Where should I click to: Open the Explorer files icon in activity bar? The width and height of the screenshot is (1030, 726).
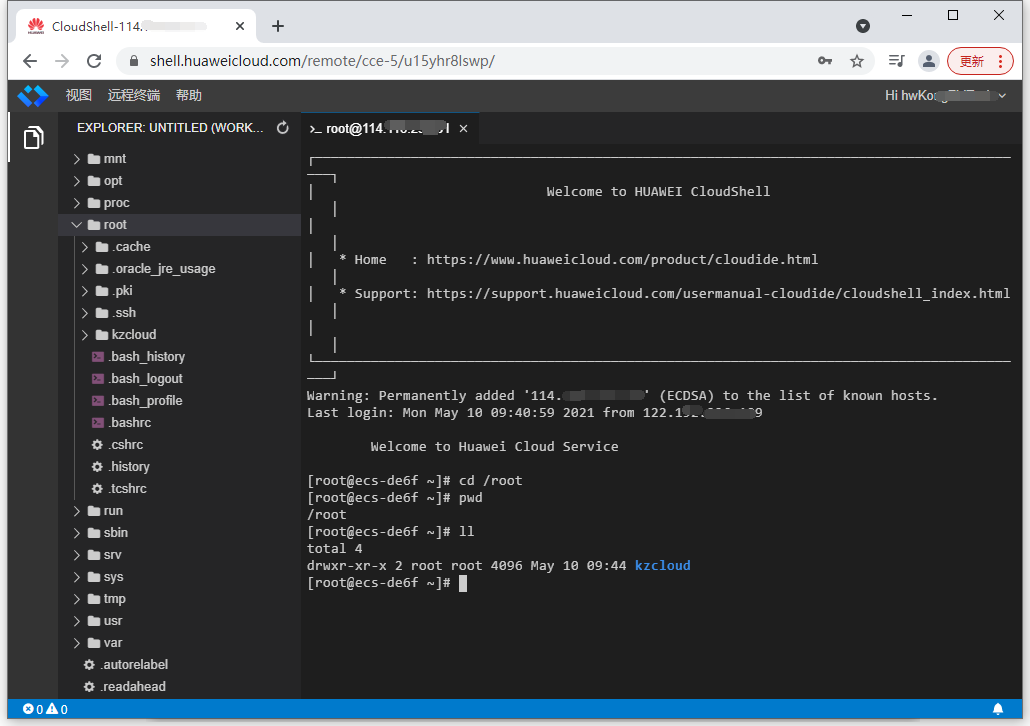click(34, 137)
